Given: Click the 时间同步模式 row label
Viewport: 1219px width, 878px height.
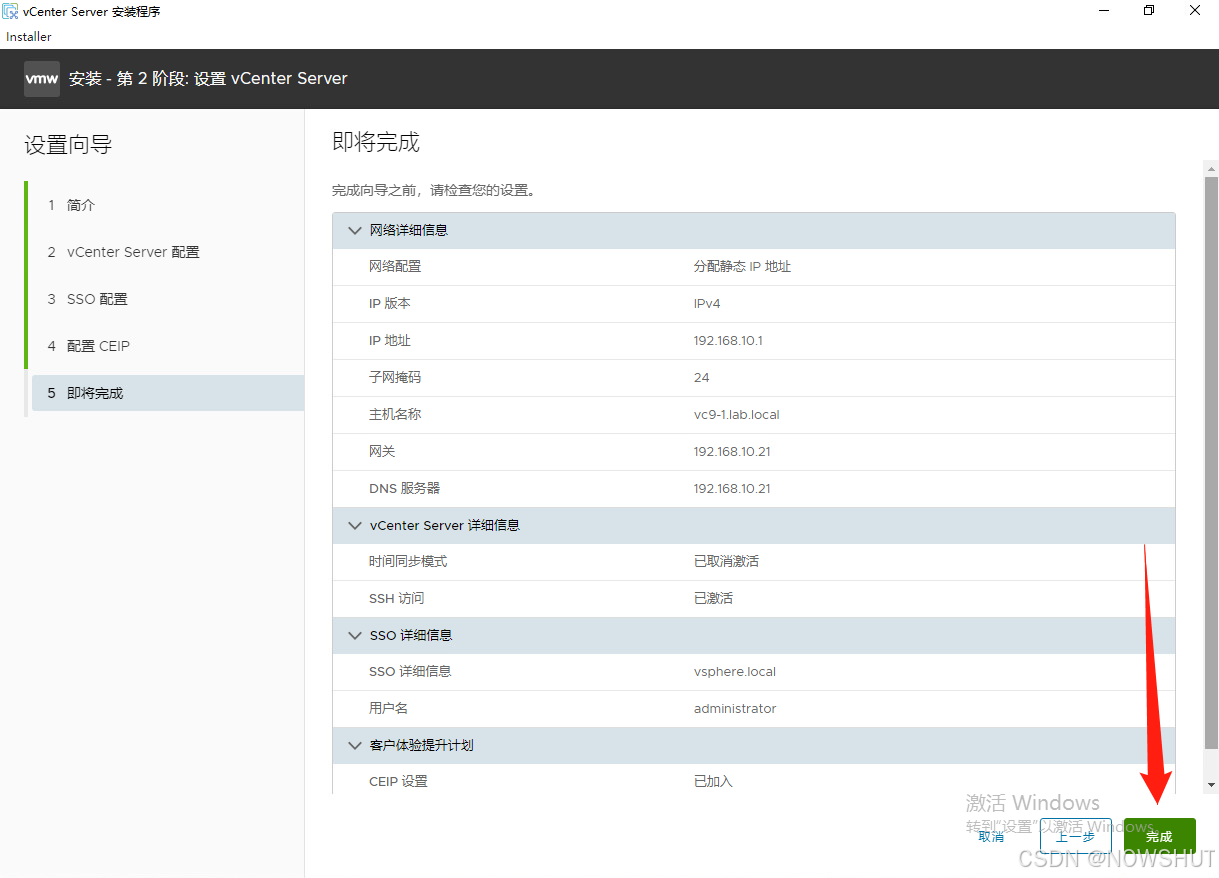Looking at the screenshot, I should 408,562.
